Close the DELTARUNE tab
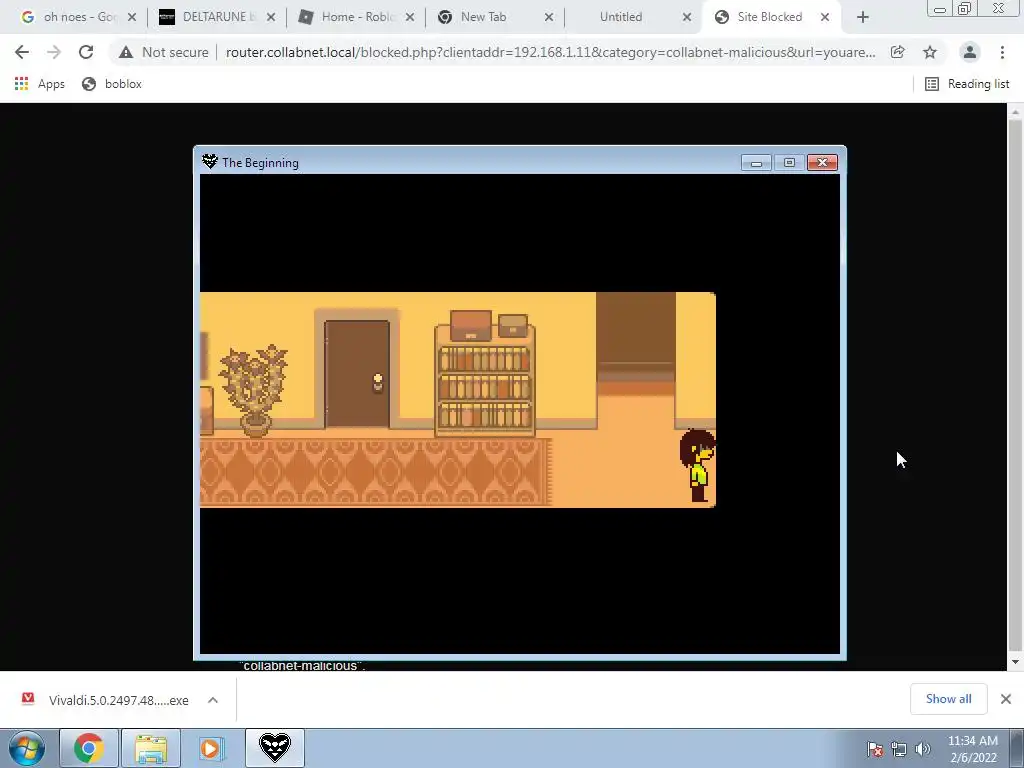The image size is (1024, 768). pos(272,17)
